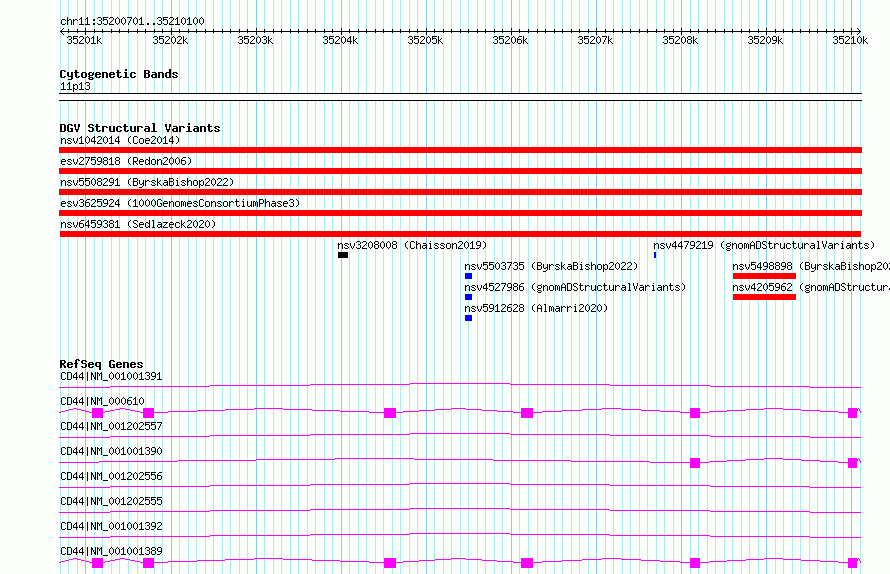Image resolution: width=890 pixels, height=574 pixels.
Task: Click the NM_000610 exon near 35210k
Action: (853, 413)
